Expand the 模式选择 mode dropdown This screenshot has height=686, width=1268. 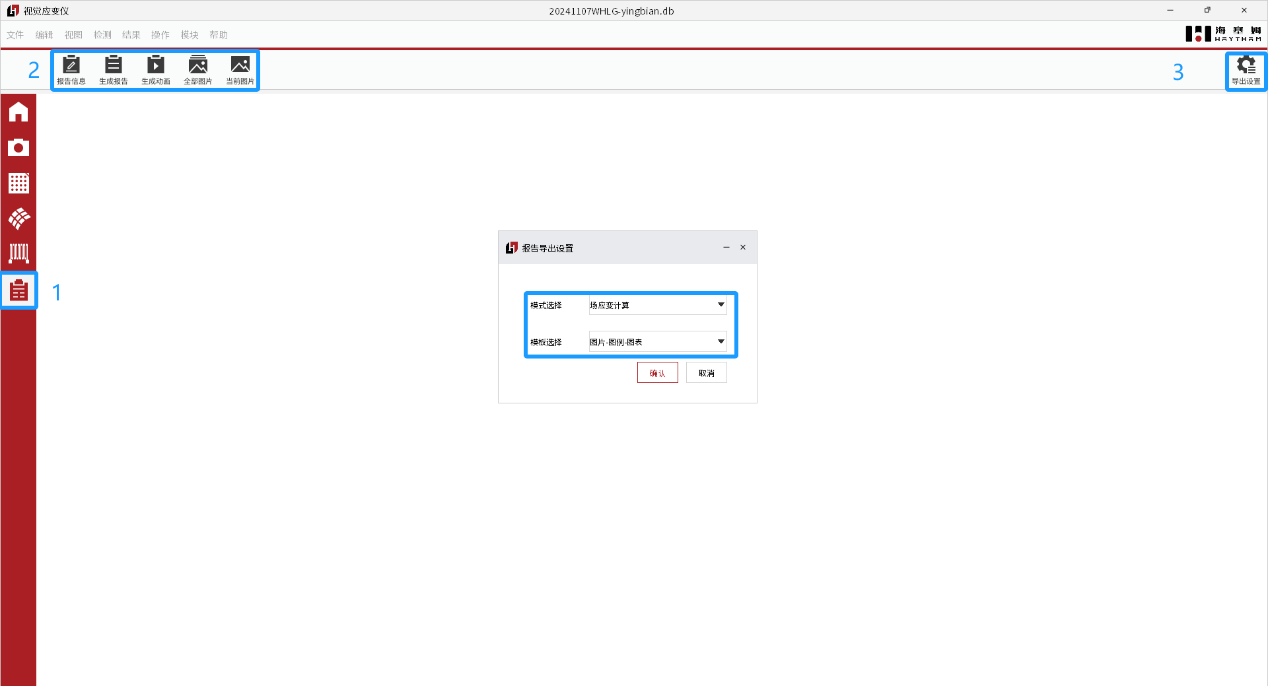pos(657,305)
